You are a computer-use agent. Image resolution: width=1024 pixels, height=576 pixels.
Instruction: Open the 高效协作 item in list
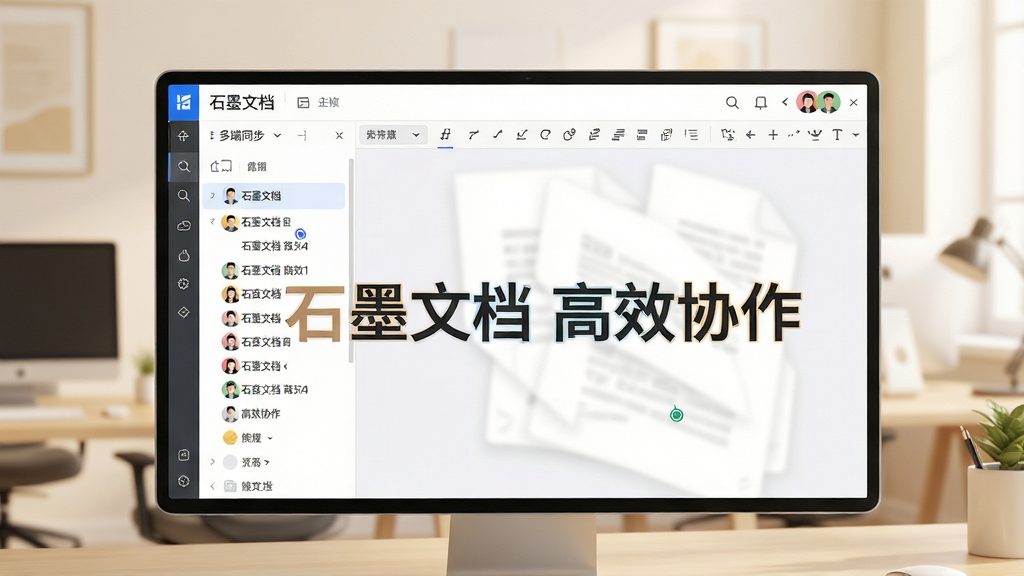[261, 413]
